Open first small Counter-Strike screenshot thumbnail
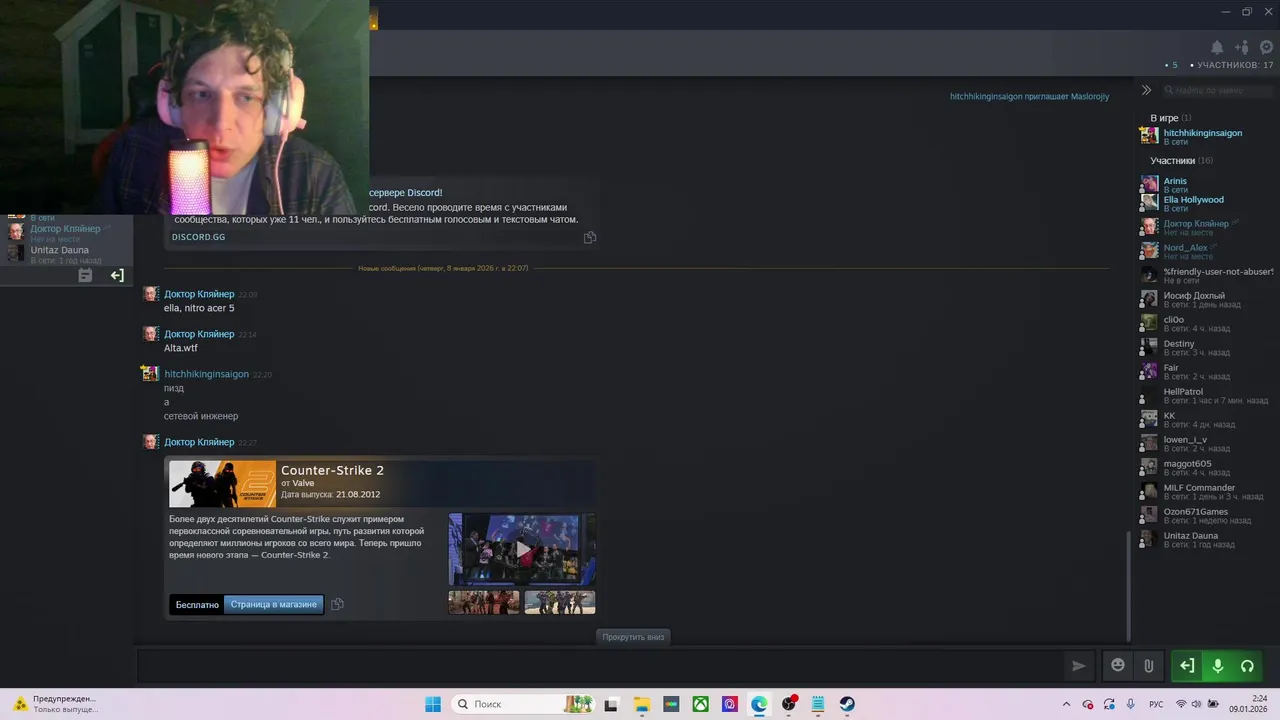Viewport: 1280px width, 720px height. point(484,602)
